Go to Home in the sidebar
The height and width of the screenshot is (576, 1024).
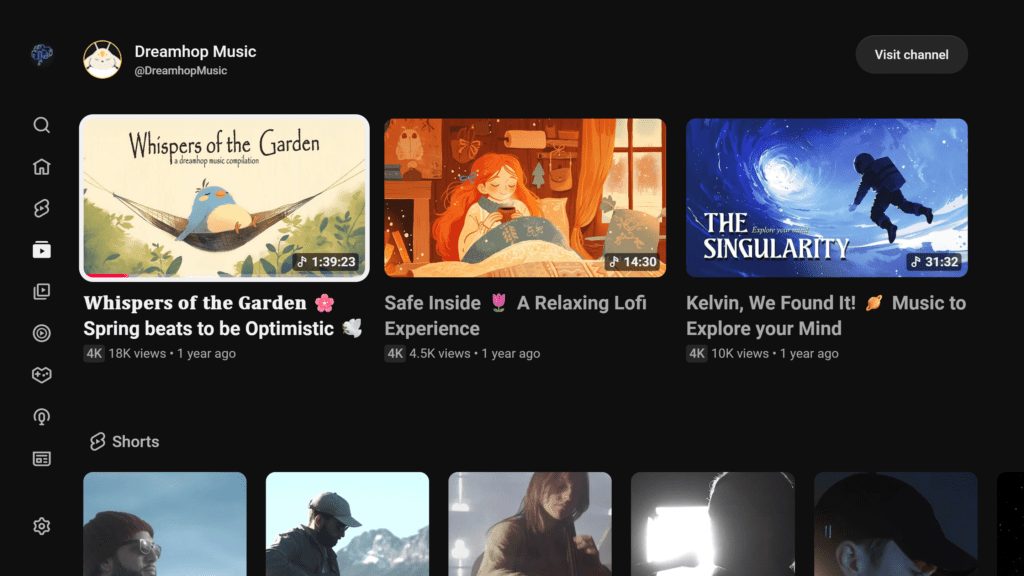point(42,167)
